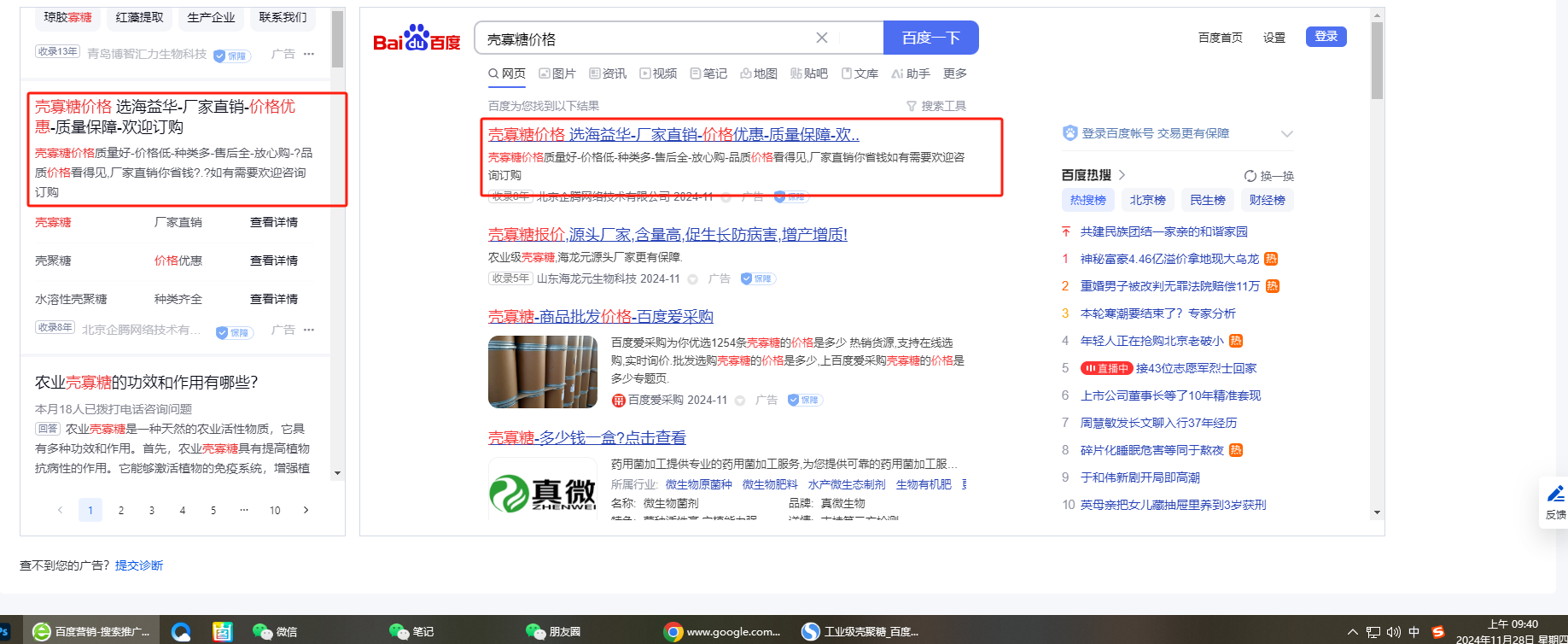Open the more options dots beside 北京企腾网络技术
Image resolution: width=1568 pixels, height=644 pixels.
pos(309,330)
